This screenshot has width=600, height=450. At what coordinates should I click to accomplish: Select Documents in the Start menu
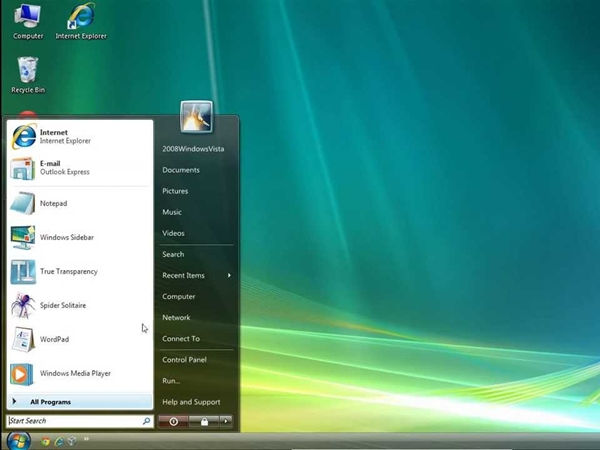tap(181, 170)
